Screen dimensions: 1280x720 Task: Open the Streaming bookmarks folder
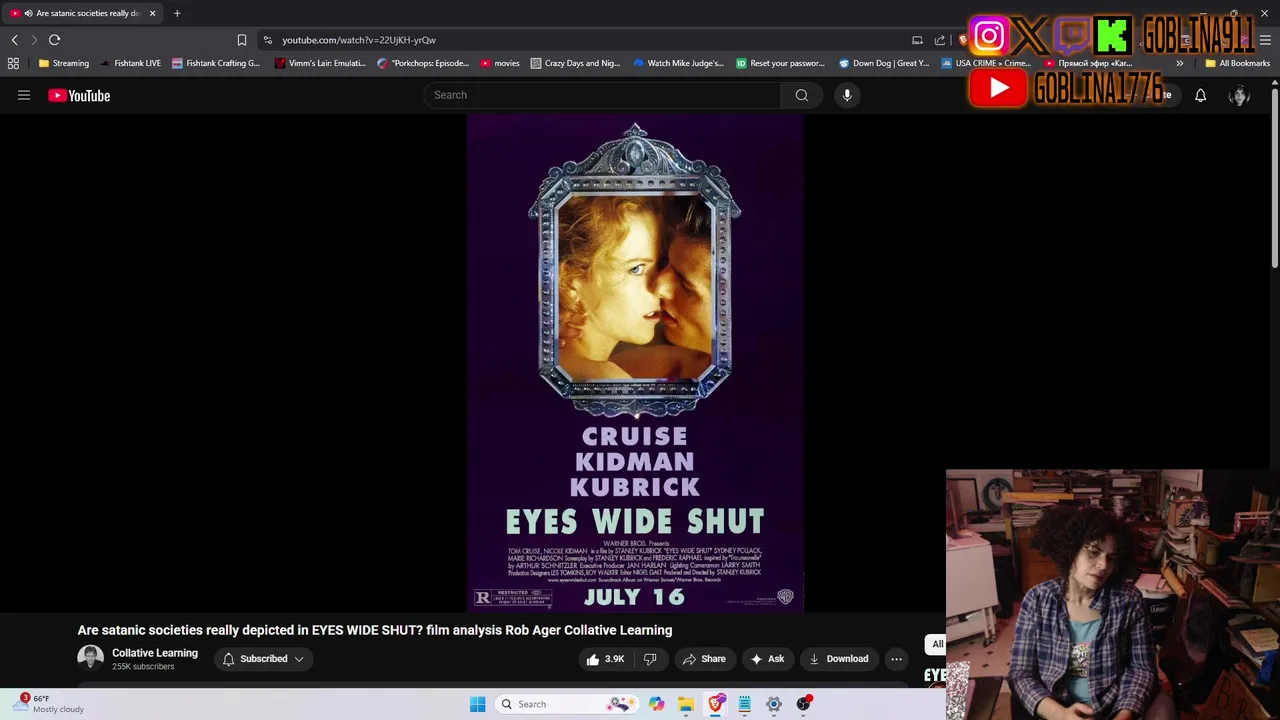63,63
